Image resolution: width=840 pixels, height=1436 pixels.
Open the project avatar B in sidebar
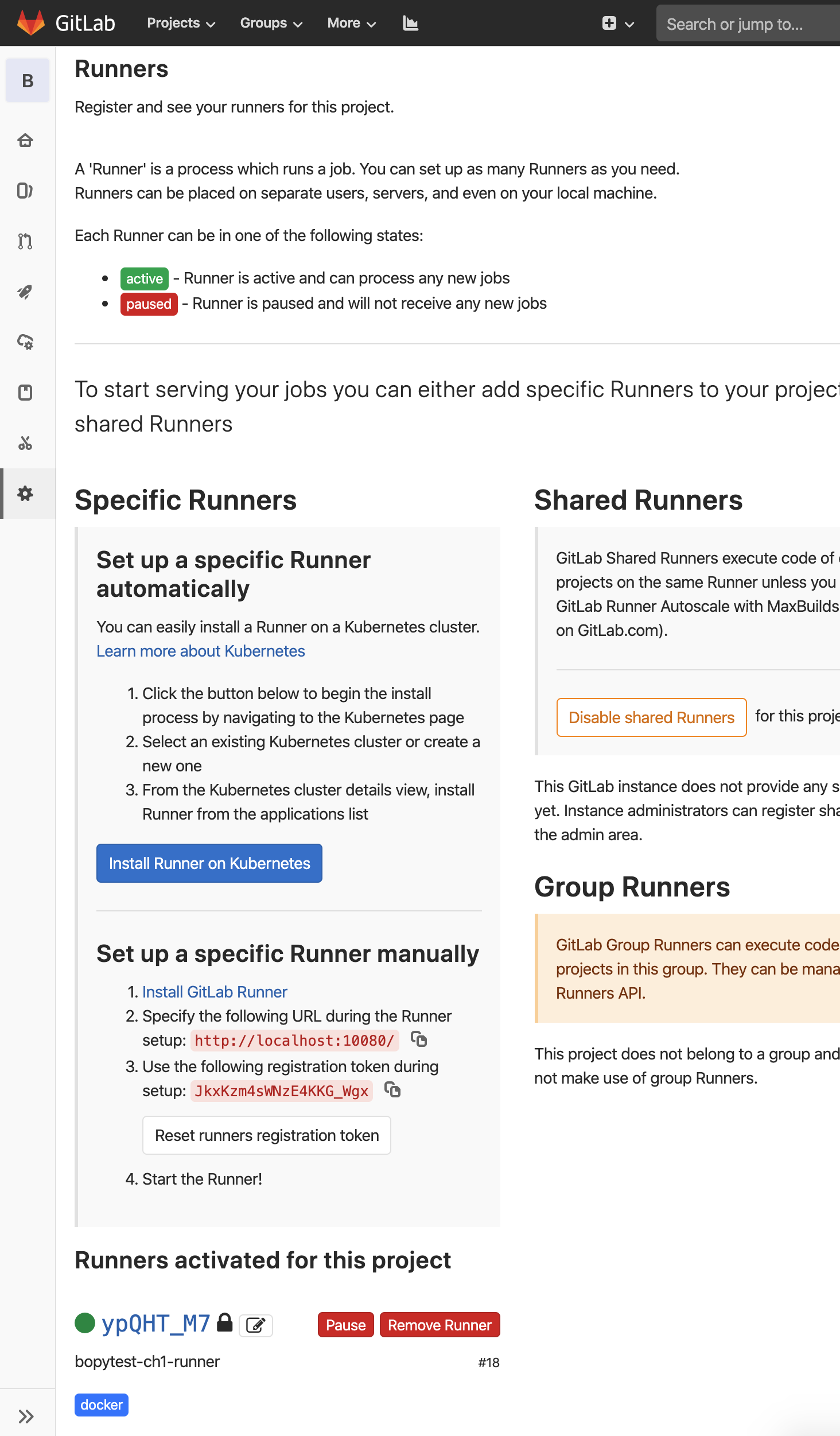tap(28, 81)
